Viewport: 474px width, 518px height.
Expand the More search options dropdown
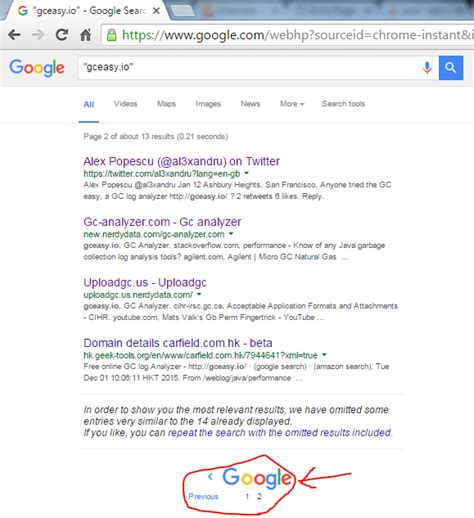tap(292, 104)
